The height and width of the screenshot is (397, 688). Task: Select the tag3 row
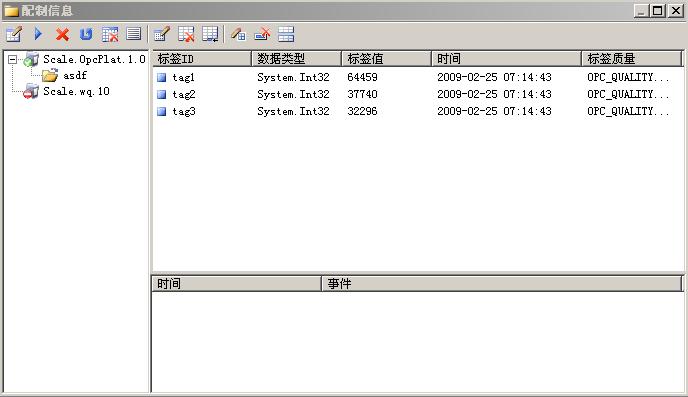pos(418,111)
